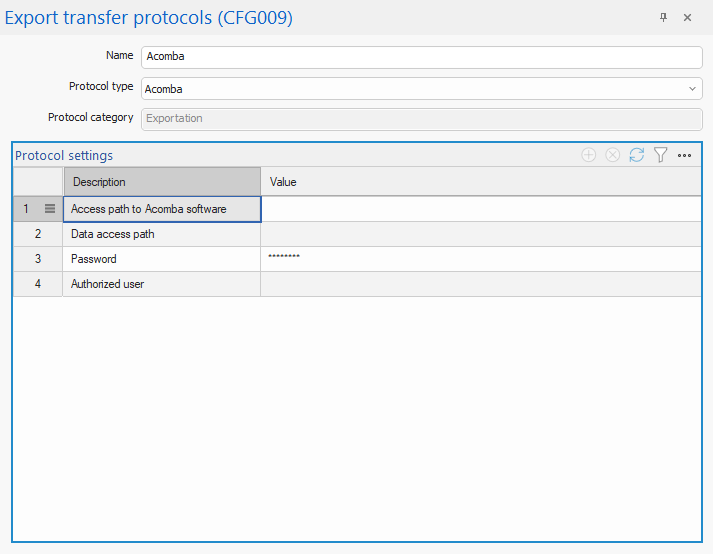
Task: Expand the Protocol type dropdown
Action: pos(693,89)
